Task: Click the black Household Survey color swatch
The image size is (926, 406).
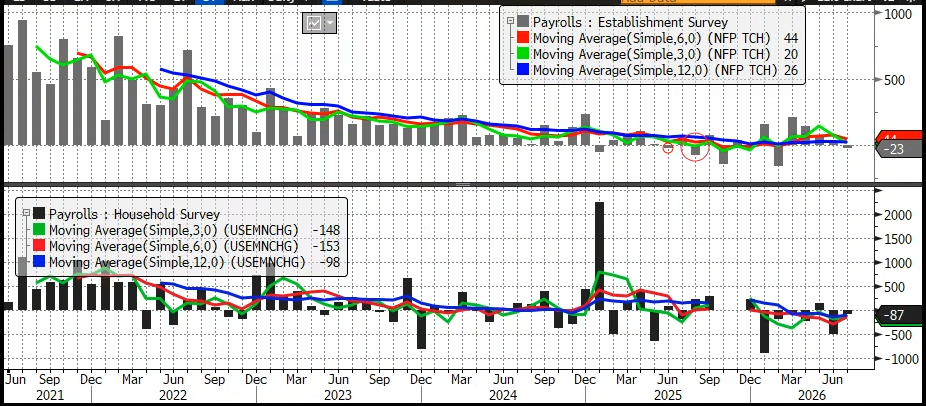Action: pyautogui.click(x=40, y=213)
